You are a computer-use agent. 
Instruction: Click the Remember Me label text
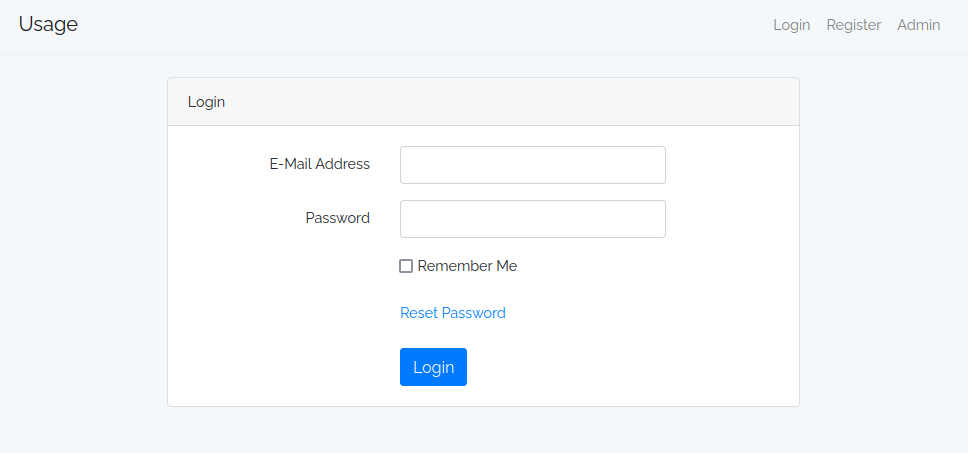coord(467,266)
